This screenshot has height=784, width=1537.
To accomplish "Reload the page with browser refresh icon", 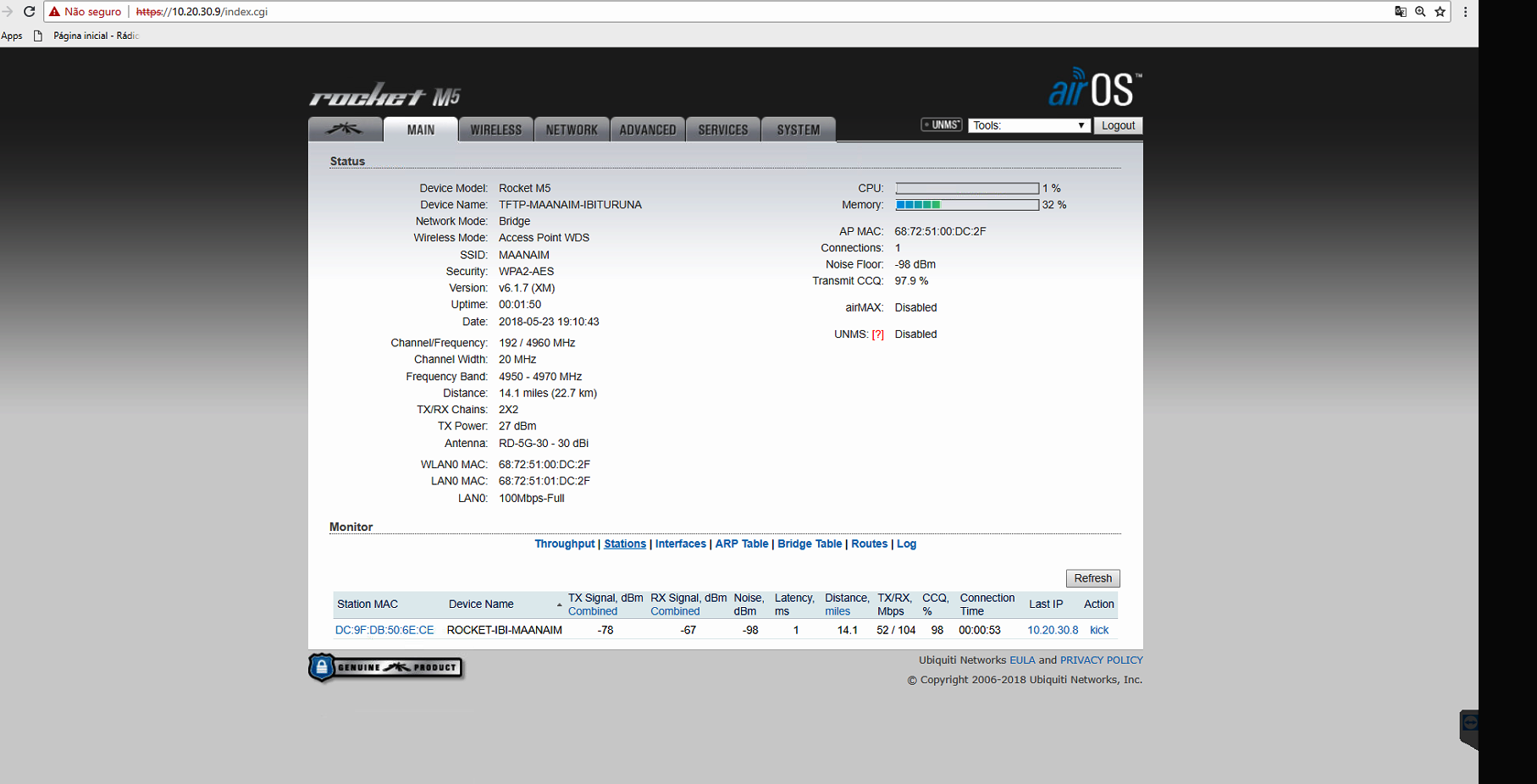I will pos(29,12).
